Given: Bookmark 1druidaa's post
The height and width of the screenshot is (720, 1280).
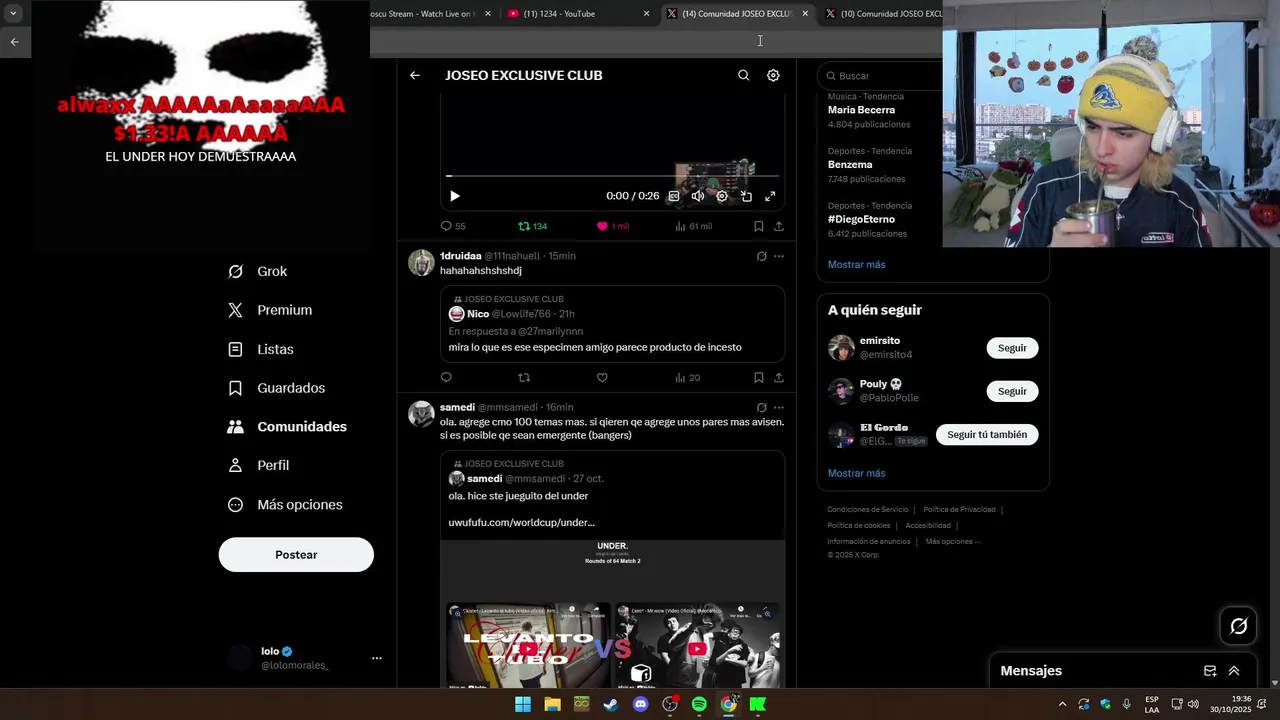Looking at the screenshot, I should tap(758, 377).
